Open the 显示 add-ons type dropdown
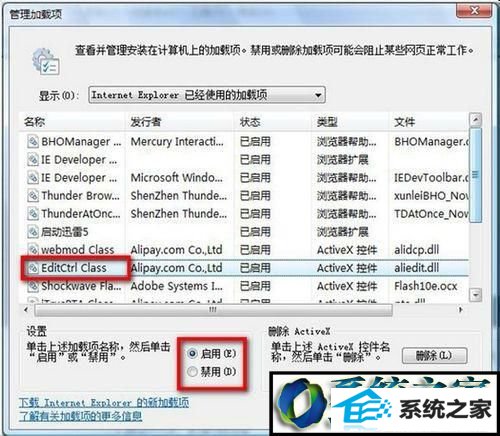Screen dimensions: 500x436 [207, 95]
